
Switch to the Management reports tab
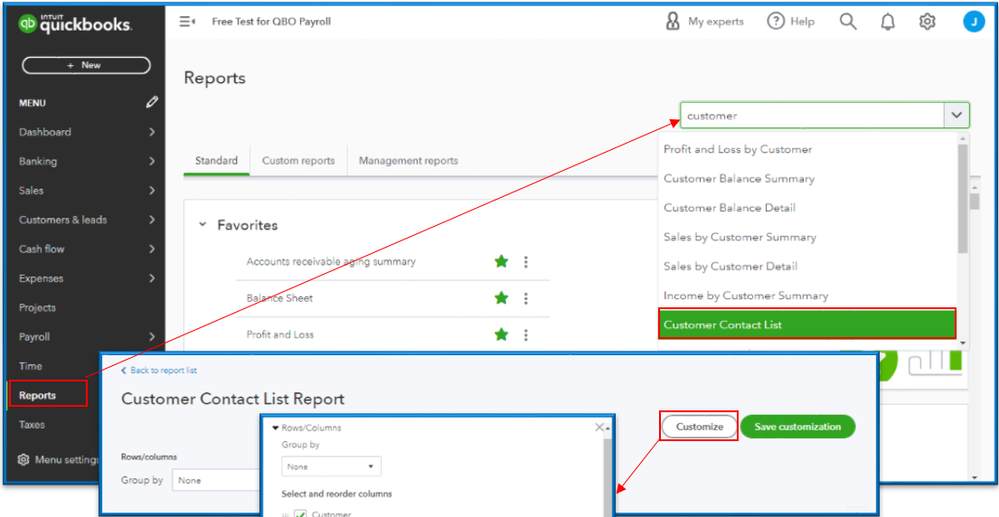click(408, 161)
